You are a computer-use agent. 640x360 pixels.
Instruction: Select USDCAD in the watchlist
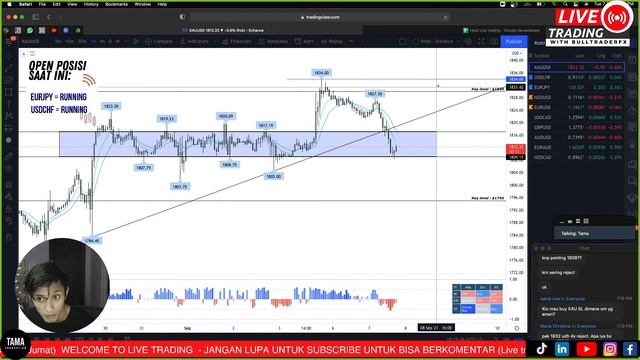(x=576, y=117)
